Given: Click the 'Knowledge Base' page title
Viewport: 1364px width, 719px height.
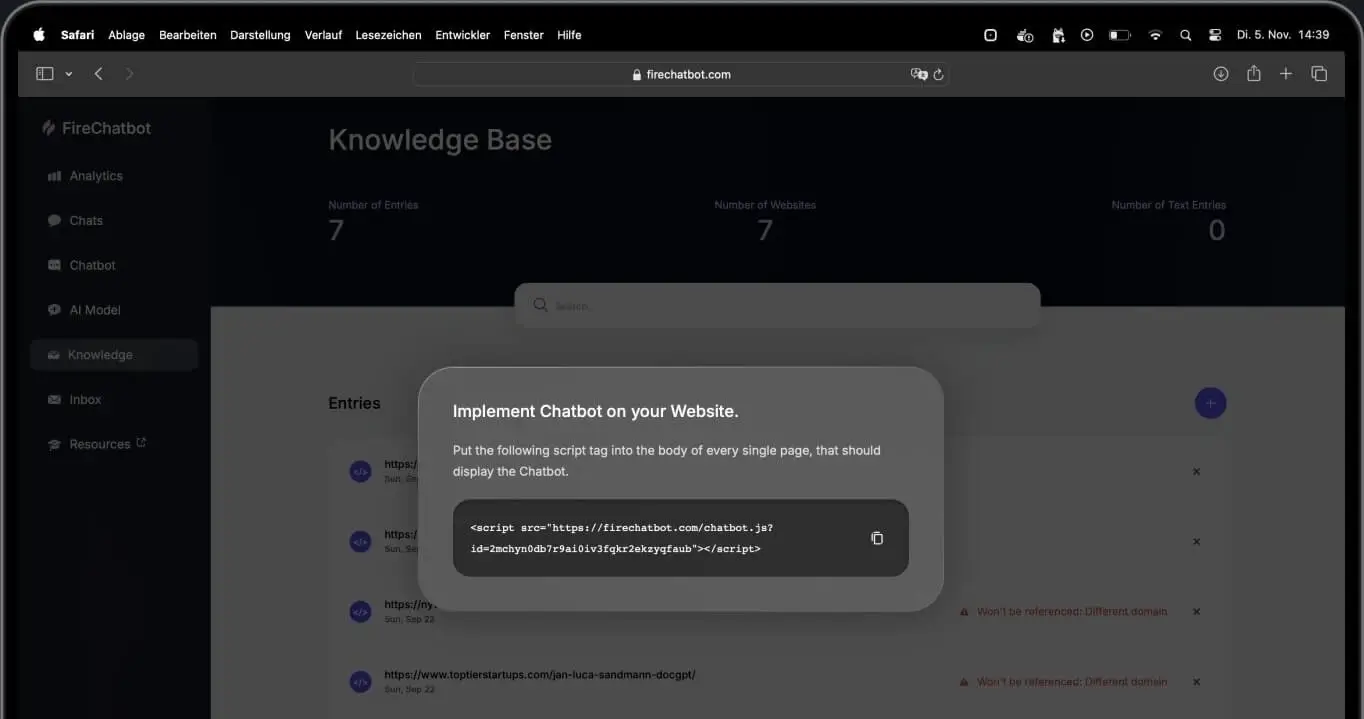Looking at the screenshot, I should (x=440, y=140).
